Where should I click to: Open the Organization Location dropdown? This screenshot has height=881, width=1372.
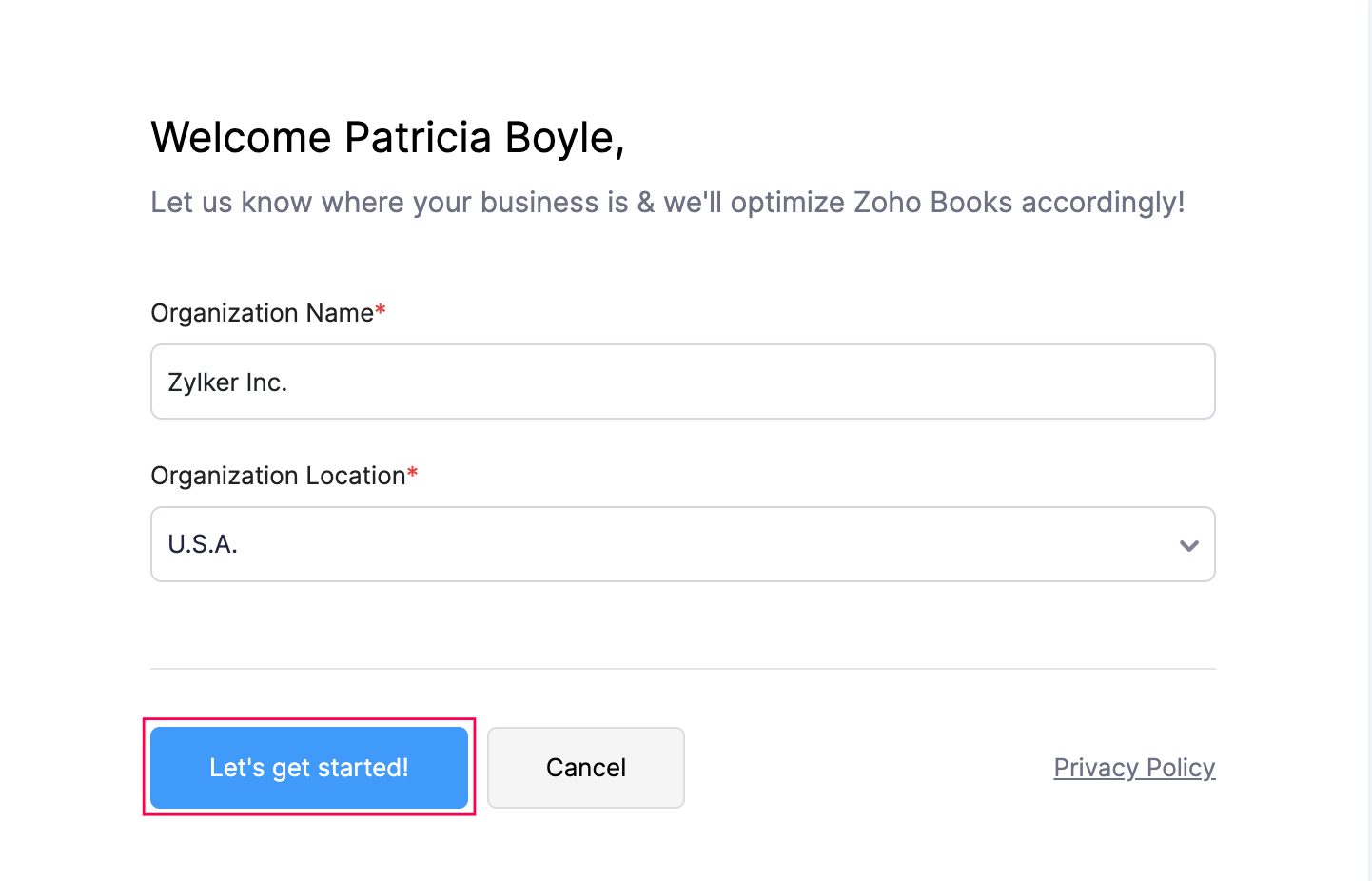pos(681,544)
